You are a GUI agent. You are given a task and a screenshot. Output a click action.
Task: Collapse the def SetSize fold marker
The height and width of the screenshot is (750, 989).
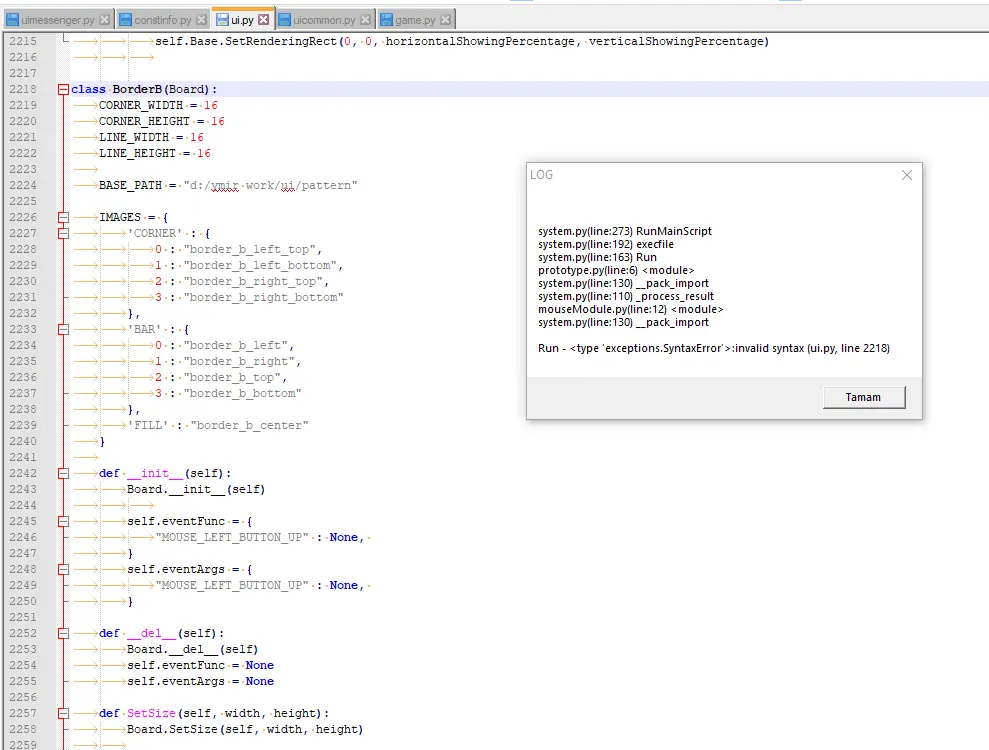(63, 713)
